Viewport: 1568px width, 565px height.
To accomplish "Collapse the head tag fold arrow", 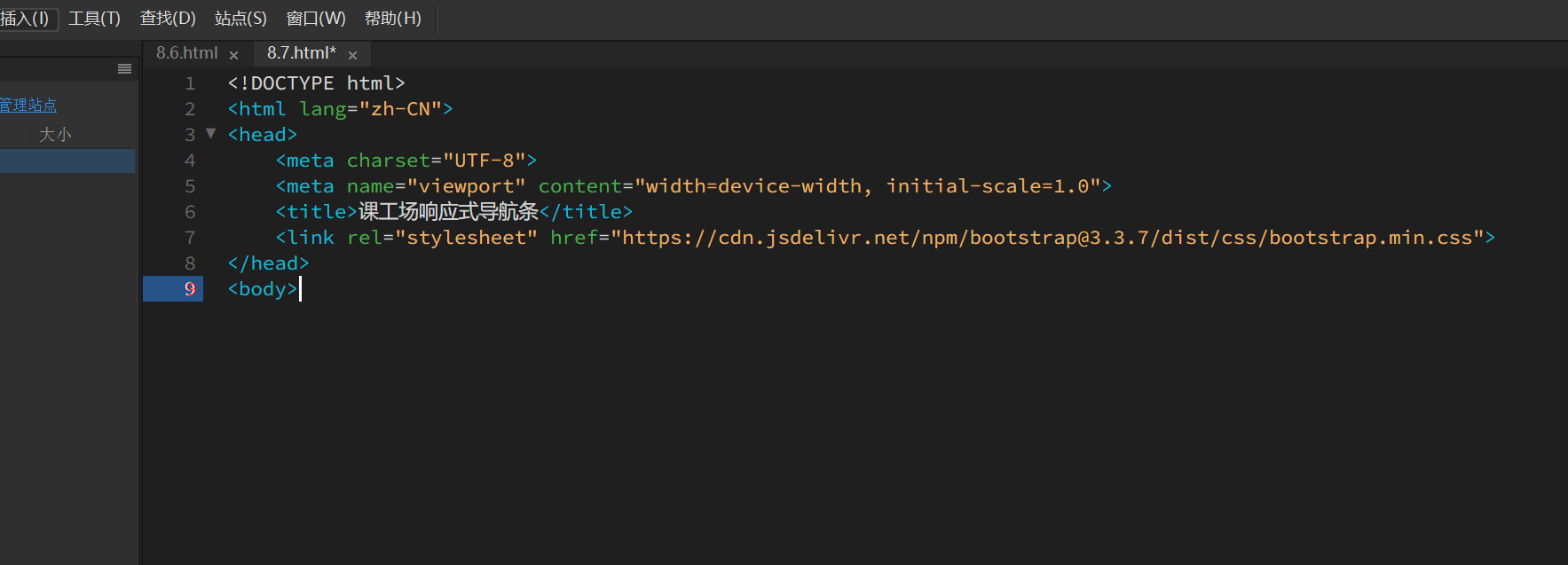I will pyautogui.click(x=211, y=134).
